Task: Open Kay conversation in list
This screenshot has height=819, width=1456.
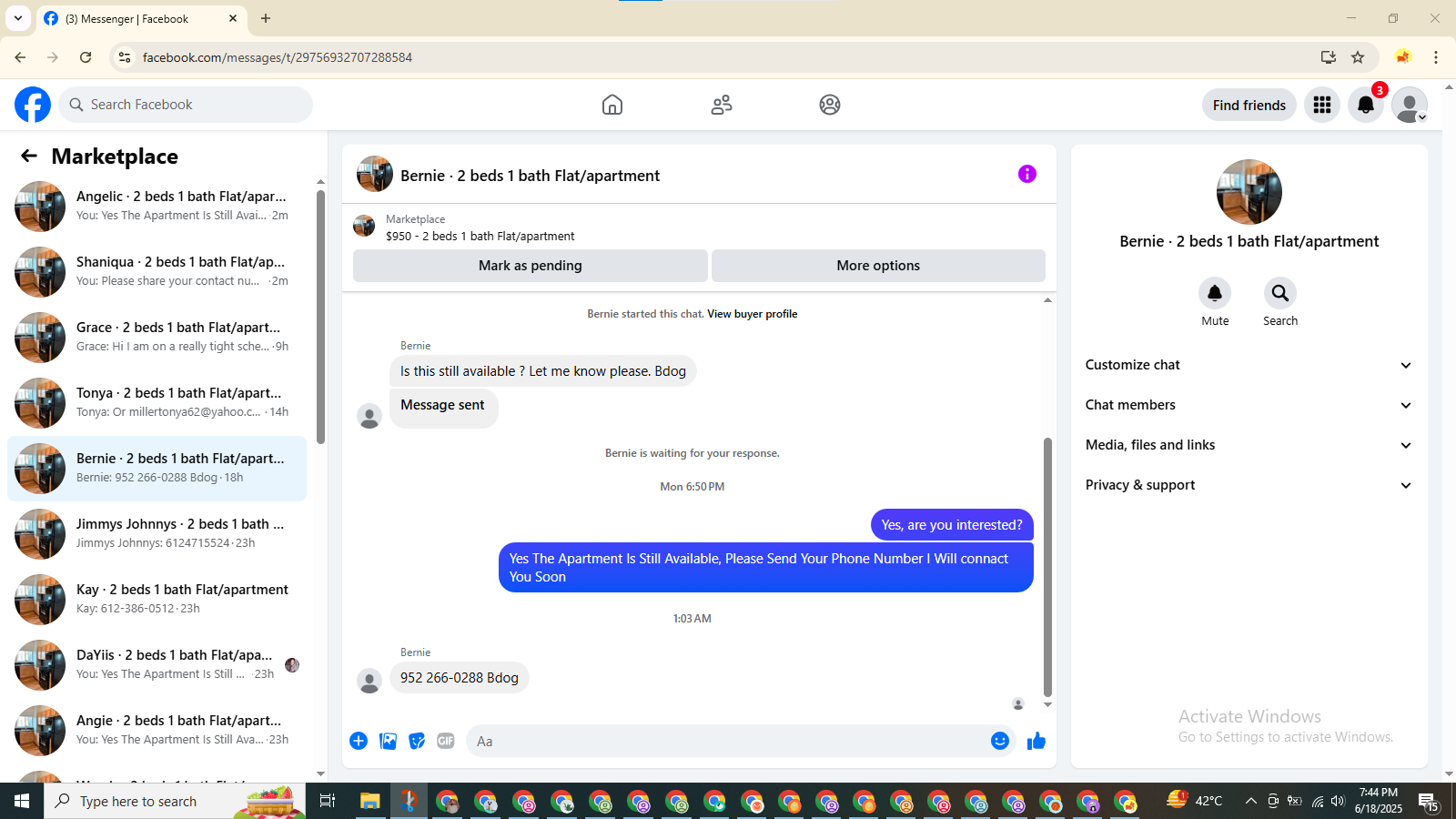Action: (157, 600)
